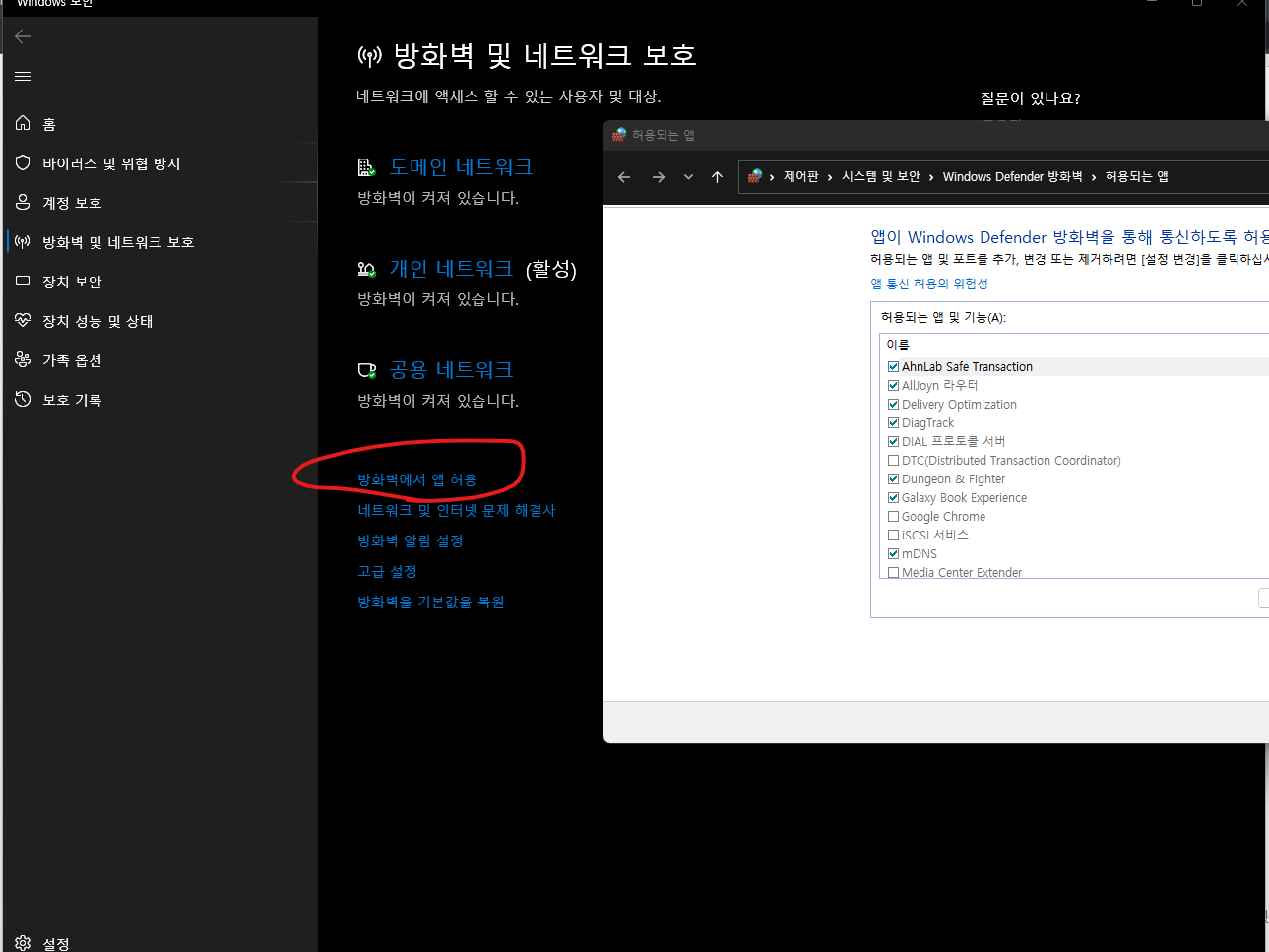Uncheck Delivery Optimization
This screenshot has height=952, width=1269.
[893, 404]
